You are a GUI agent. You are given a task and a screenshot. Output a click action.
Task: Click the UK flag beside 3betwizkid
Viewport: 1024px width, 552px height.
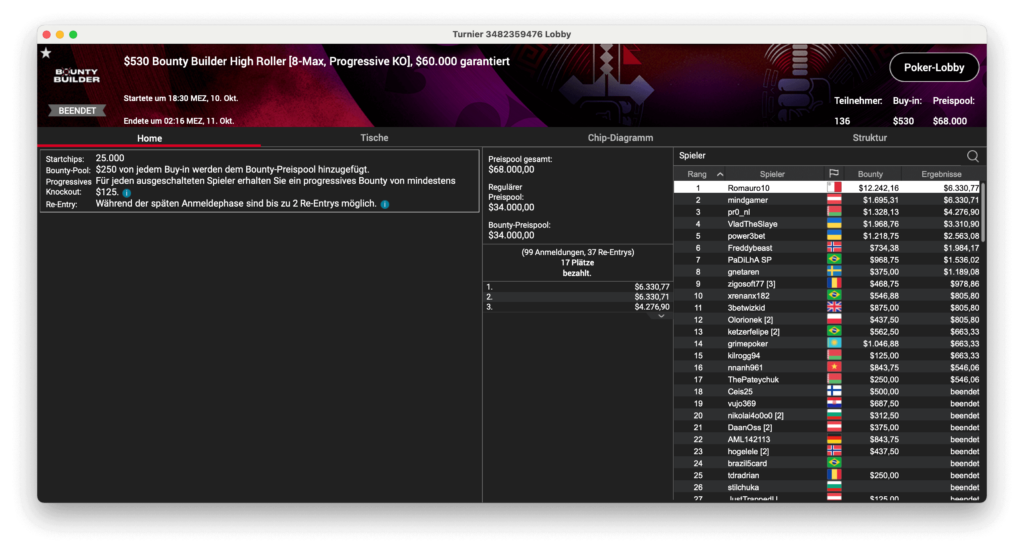(833, 308)
